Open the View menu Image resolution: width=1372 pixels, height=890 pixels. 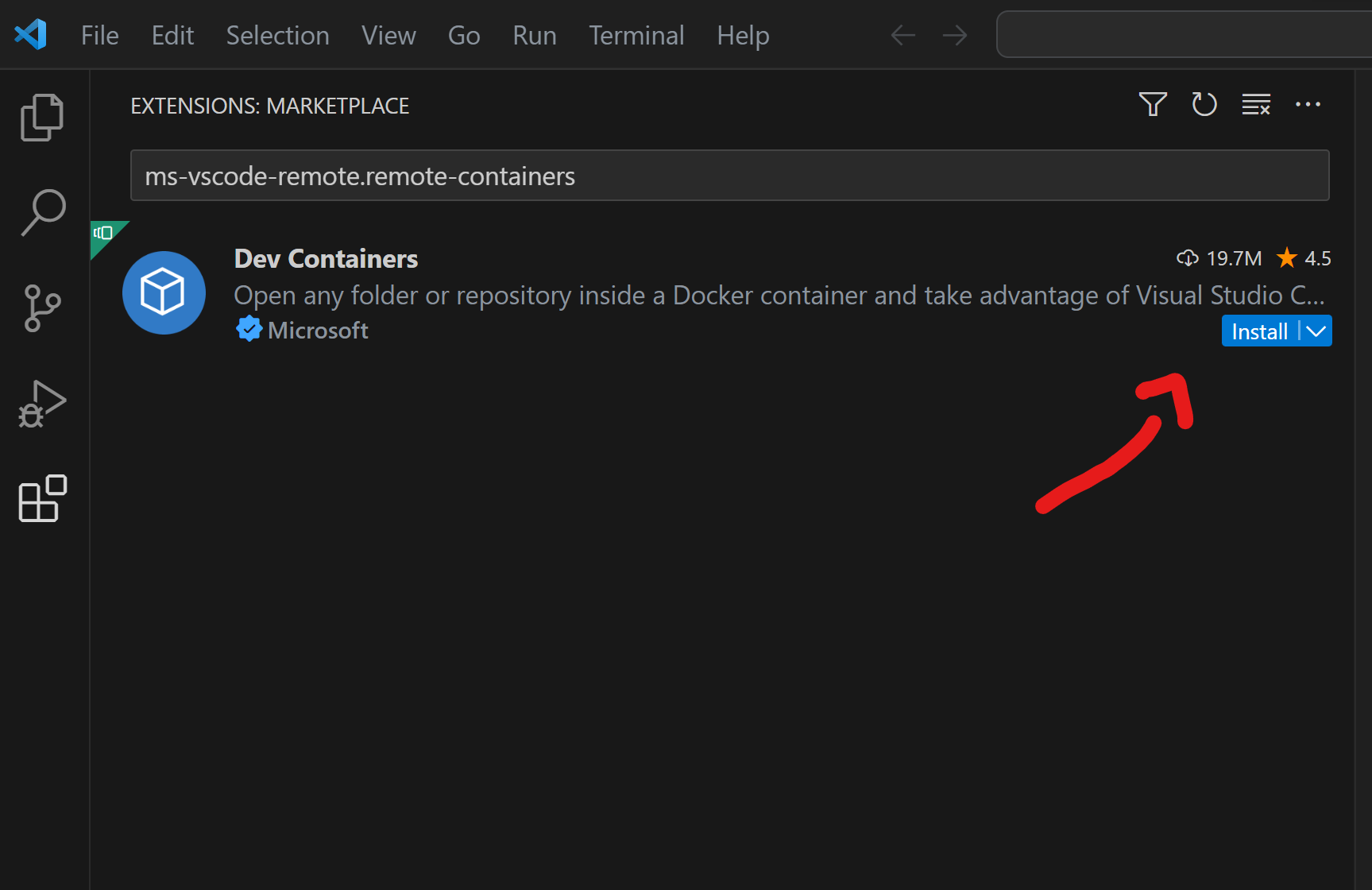388,35
